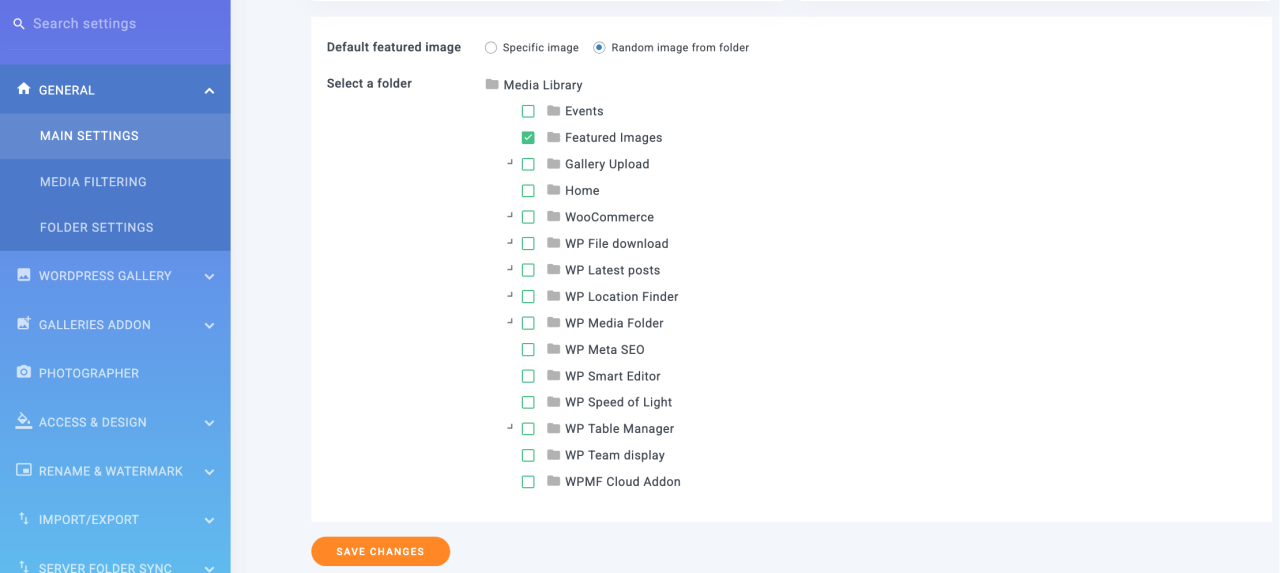Open the Folder Settings submenu item

point(97,228)
